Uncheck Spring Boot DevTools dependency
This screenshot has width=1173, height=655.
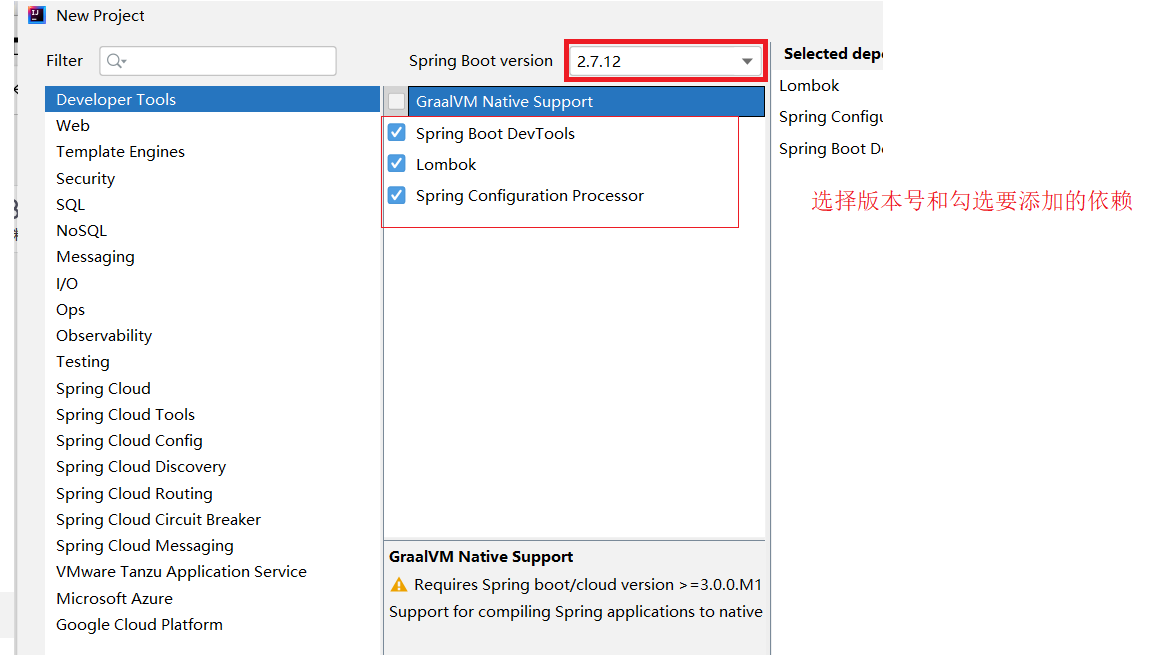[397, 132]
